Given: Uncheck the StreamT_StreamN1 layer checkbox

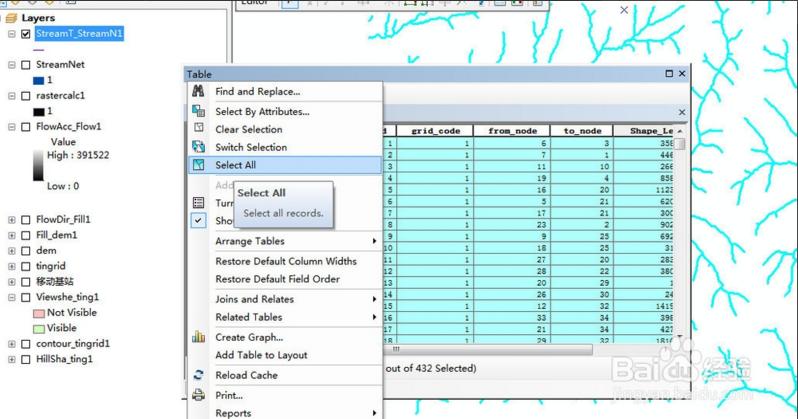Looking at the screenshot, I should coord(26,34).
